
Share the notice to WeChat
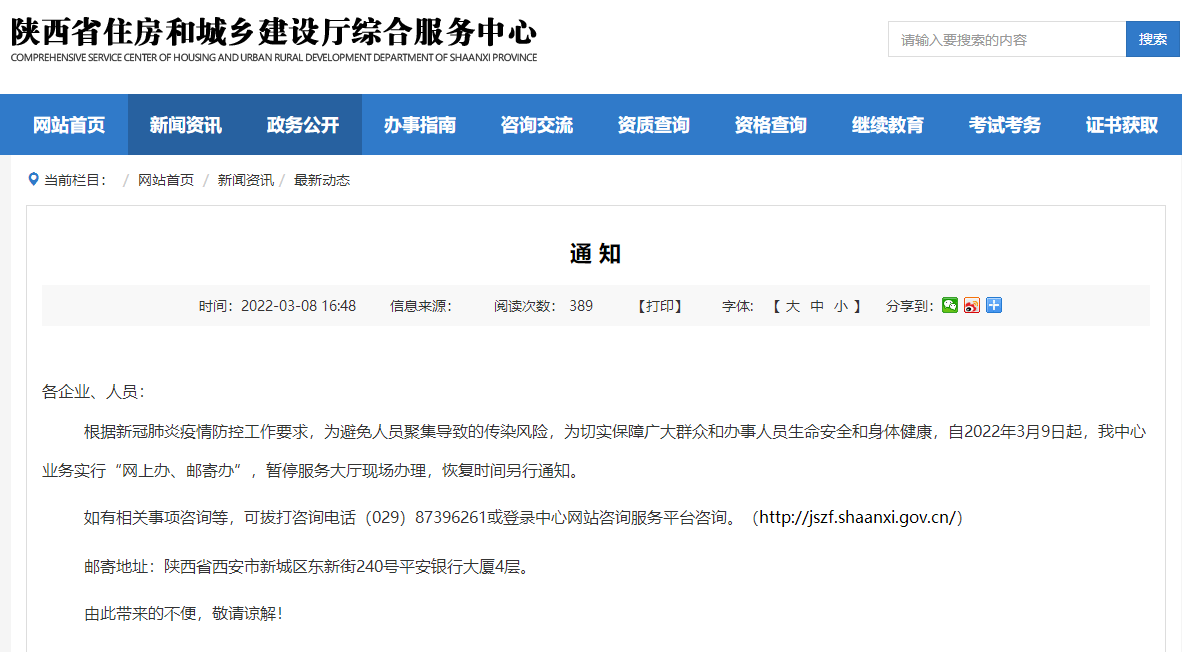pos(950,305)
